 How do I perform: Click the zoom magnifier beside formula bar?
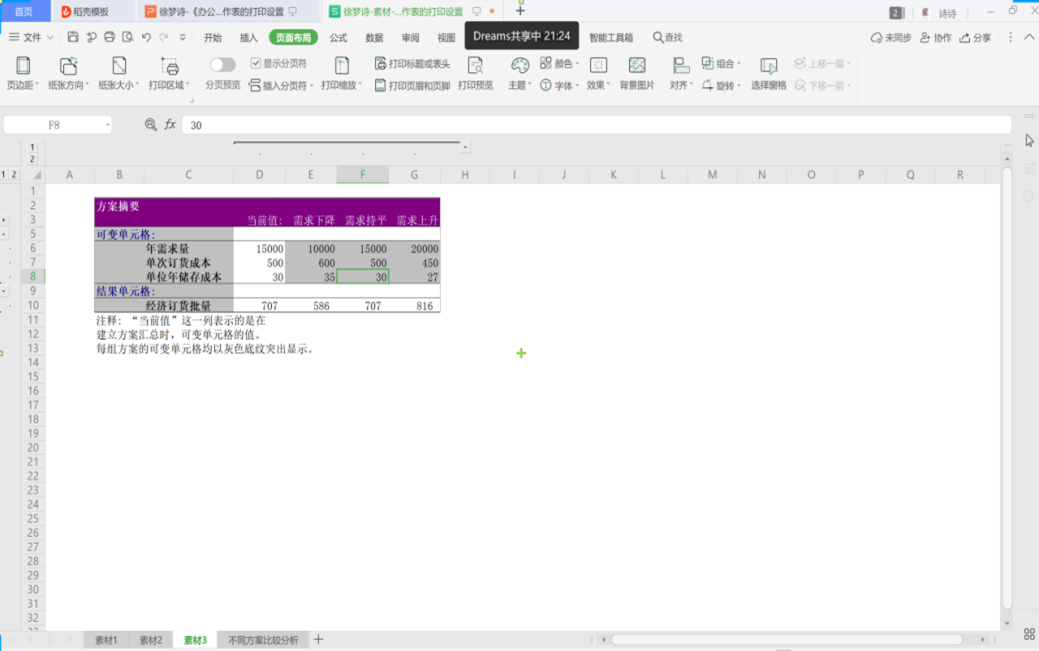(151, 125)
